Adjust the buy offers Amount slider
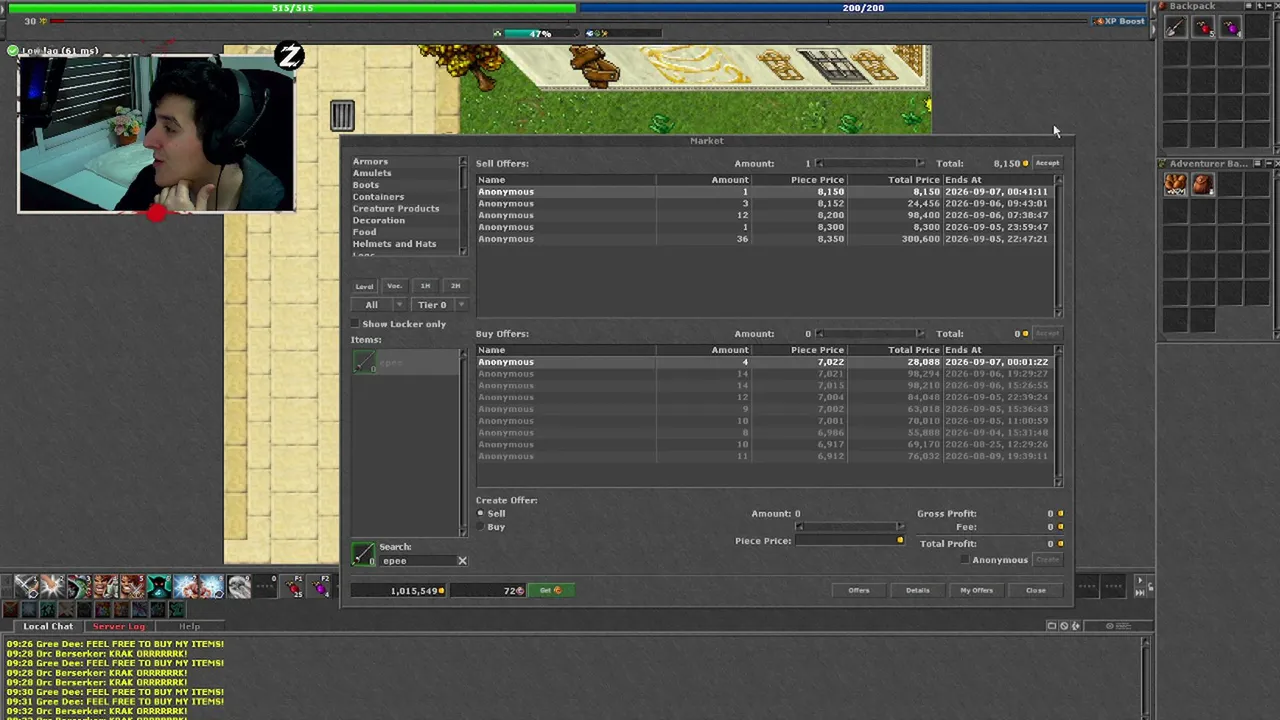 [869, 334]
